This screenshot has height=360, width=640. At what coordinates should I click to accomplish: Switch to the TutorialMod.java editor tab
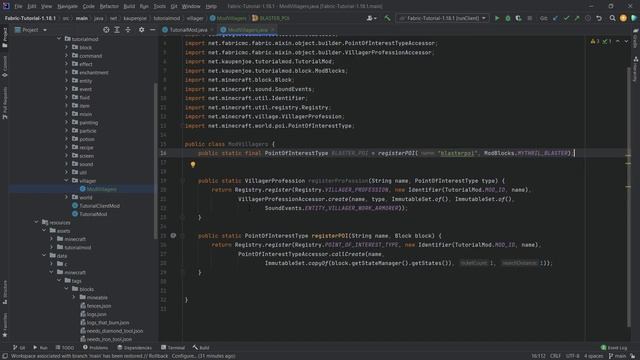coord(187,30)
